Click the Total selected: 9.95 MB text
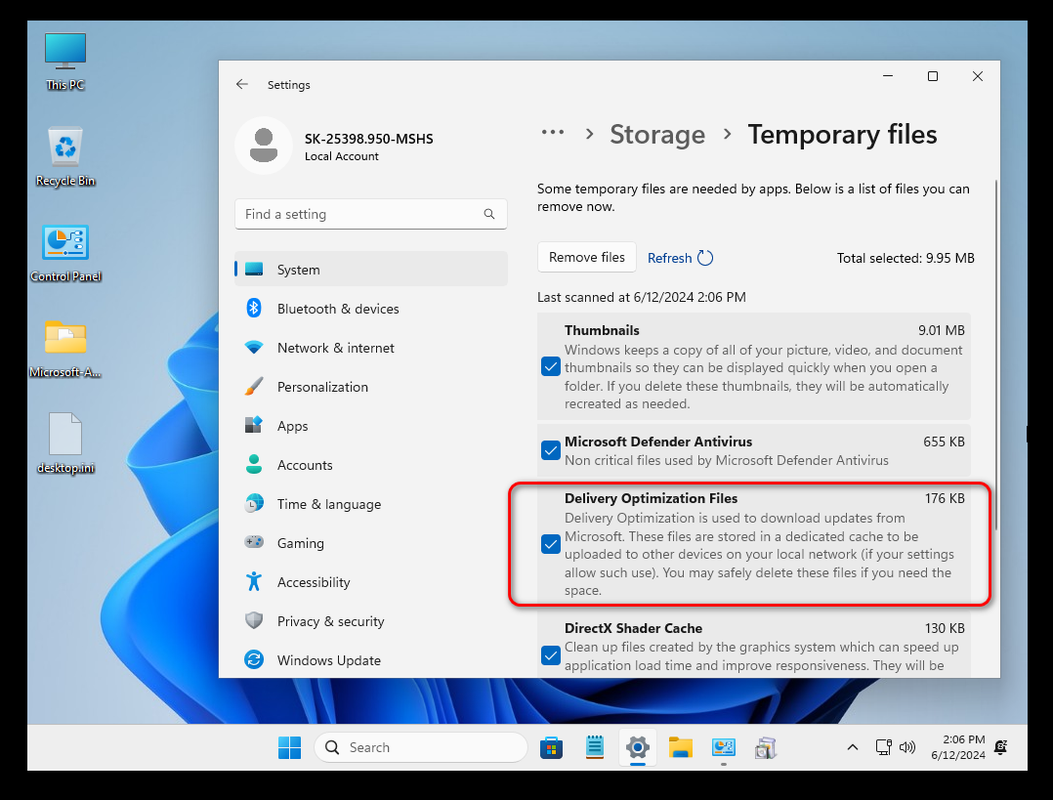This screenshot has height=800, width=1053. [905, 258]
